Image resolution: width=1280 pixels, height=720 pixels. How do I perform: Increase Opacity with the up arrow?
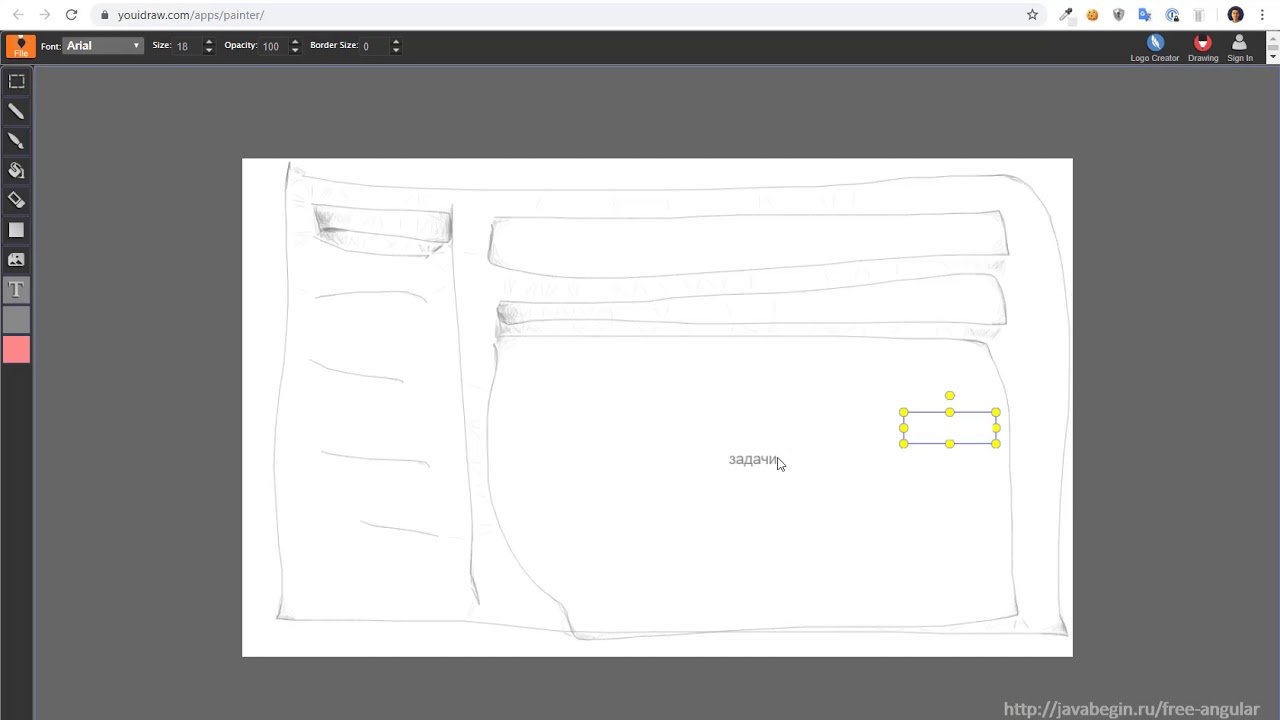click(294, 42)
